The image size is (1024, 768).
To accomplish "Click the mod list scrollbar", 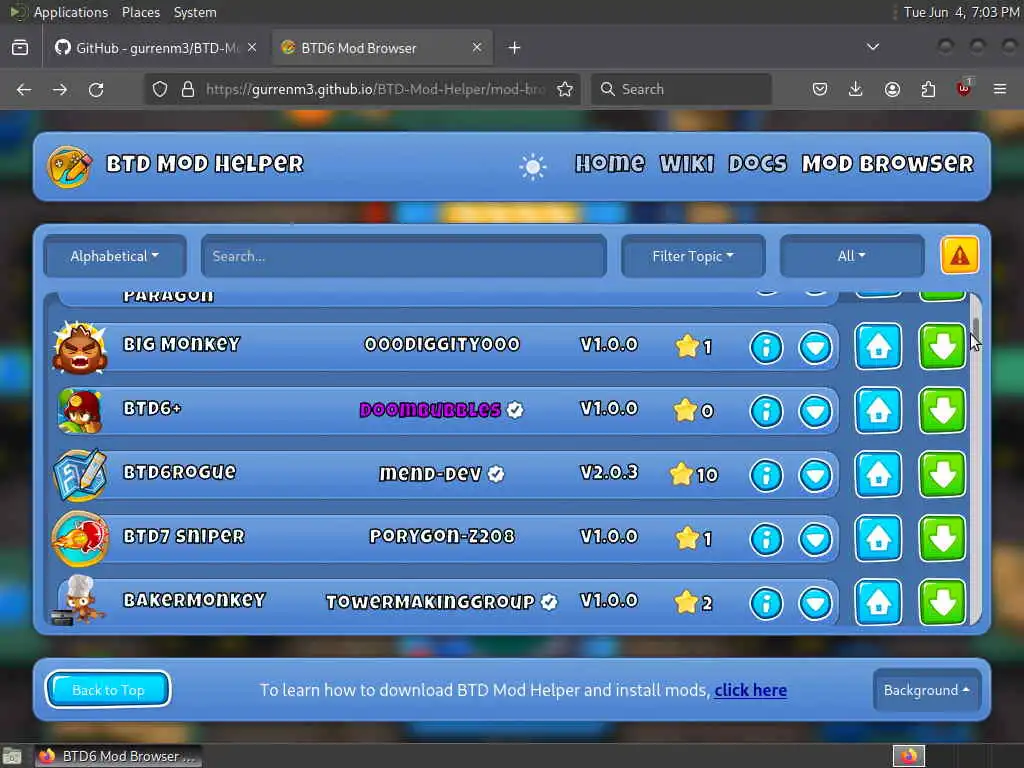I will pyautogui.click(x=976, y=457).
